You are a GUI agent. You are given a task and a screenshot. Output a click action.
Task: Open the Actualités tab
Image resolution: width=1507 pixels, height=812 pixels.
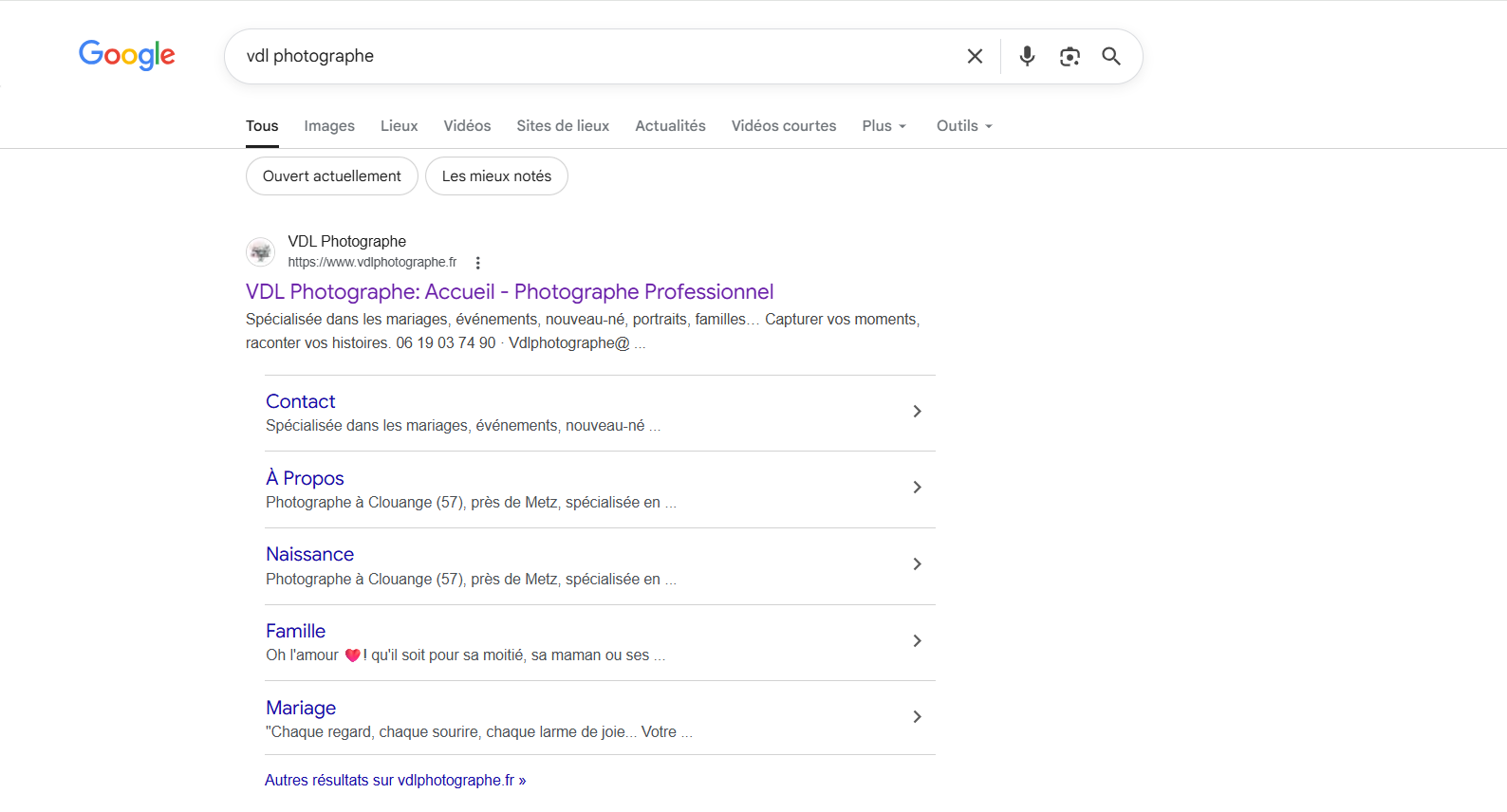tap(670, 126)
